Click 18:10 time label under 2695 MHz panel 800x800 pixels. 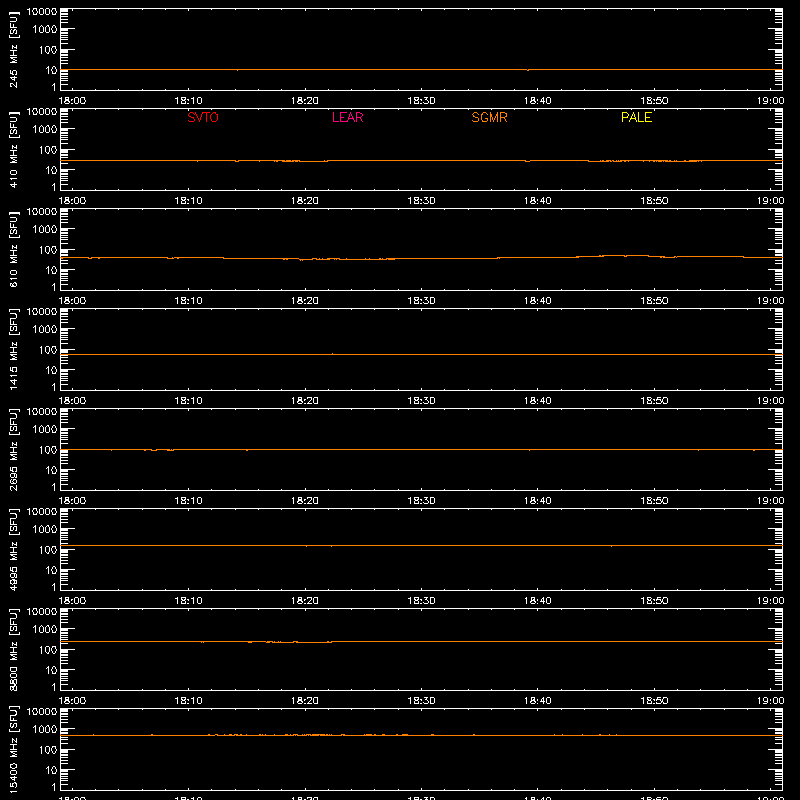click(189, 501)
